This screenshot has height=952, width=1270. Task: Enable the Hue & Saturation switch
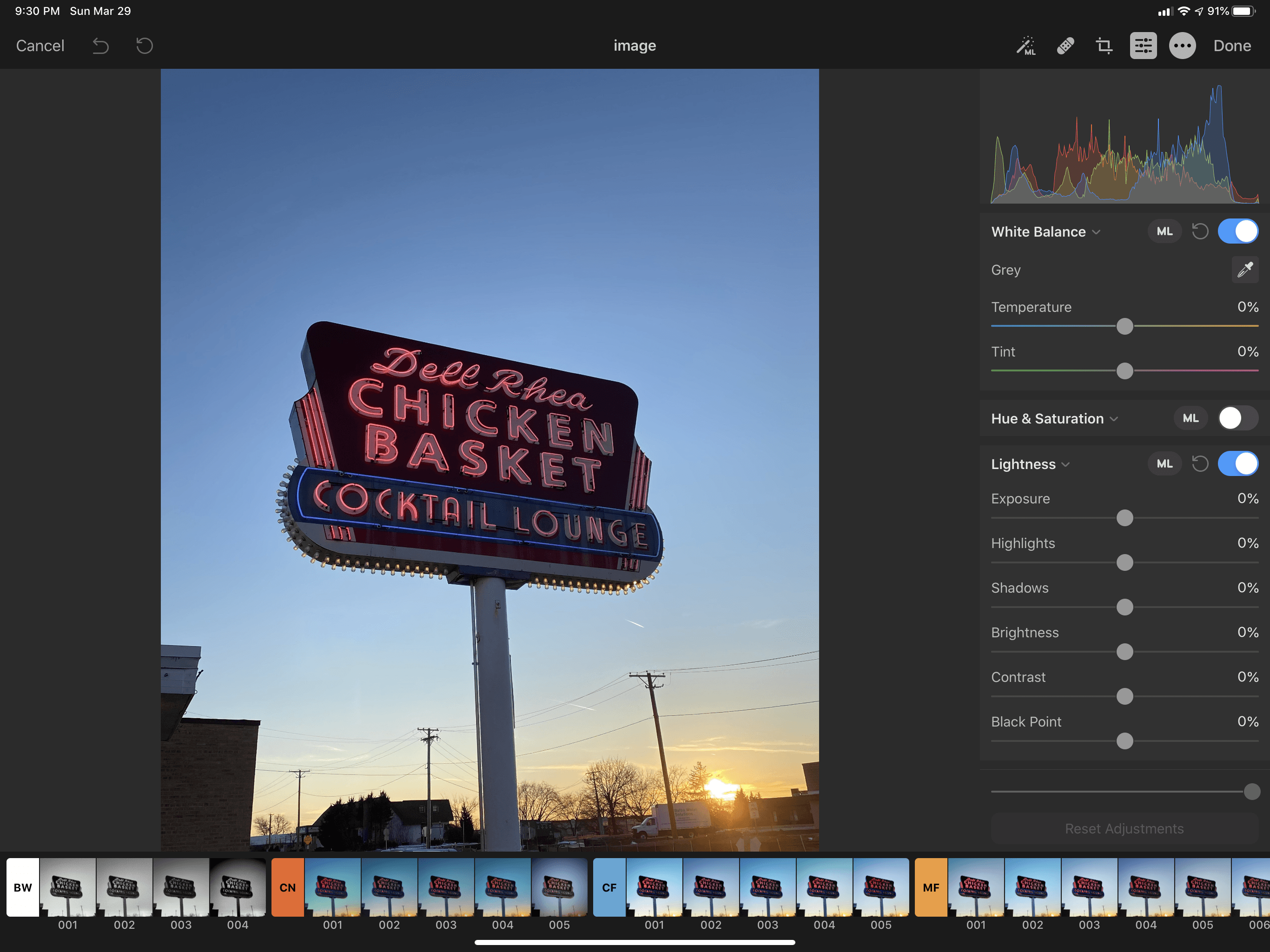coord(1238,418)
